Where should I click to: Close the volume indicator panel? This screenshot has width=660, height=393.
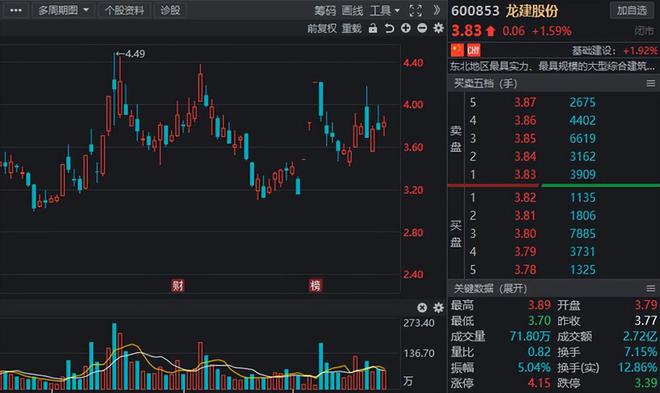tap(422, 308)
